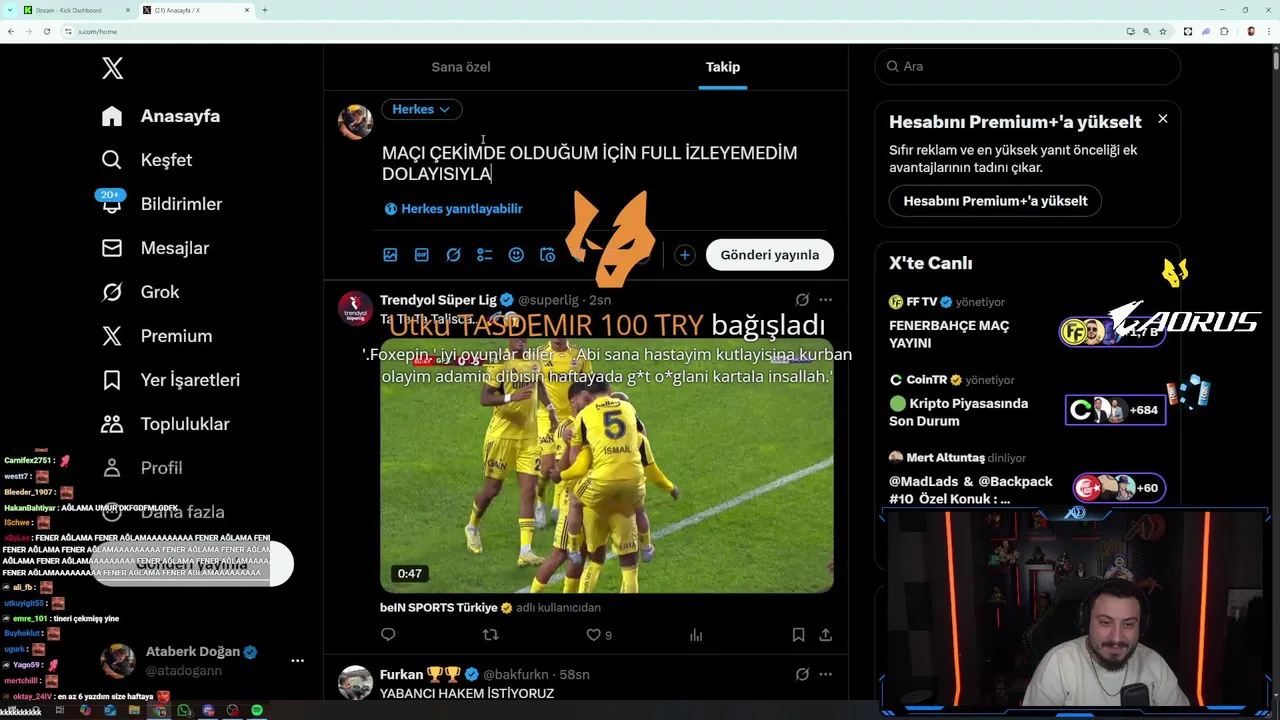
Task: Add another post plus icon
Action: pos(684,255)
